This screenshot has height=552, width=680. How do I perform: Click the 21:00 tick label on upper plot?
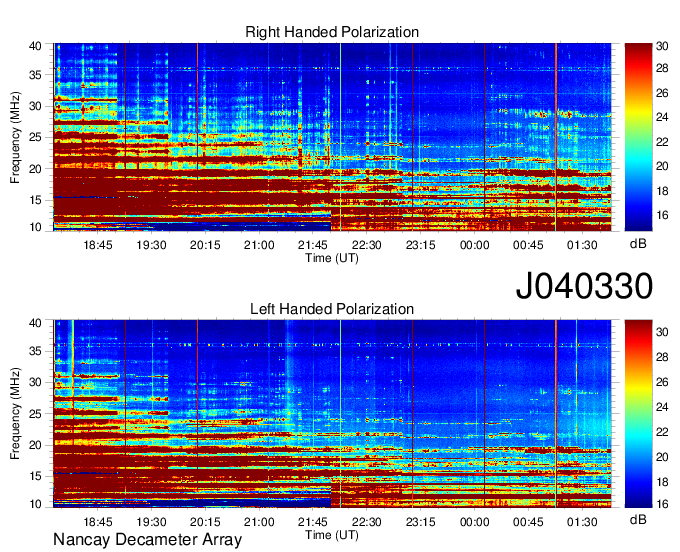(259, 245)
